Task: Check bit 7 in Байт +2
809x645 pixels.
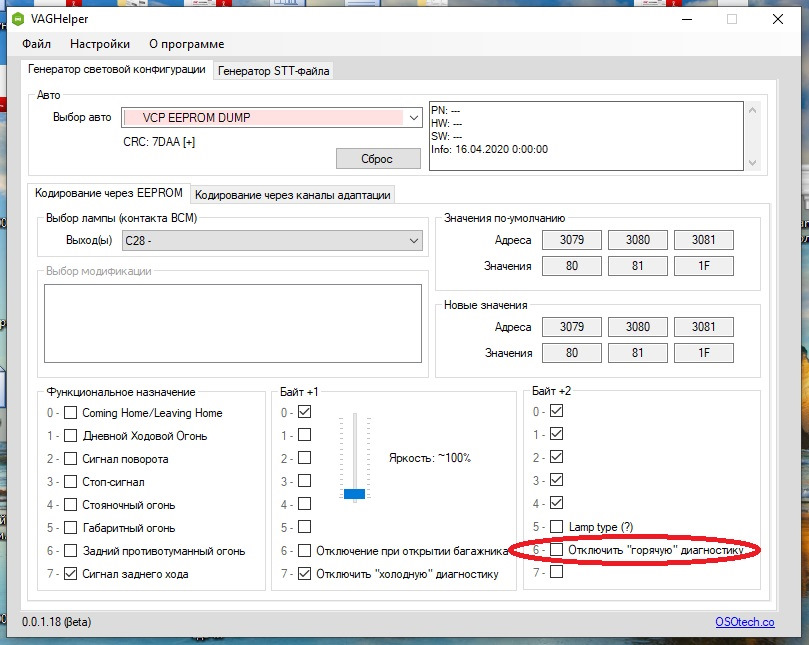Action: [x=556, y=572]
